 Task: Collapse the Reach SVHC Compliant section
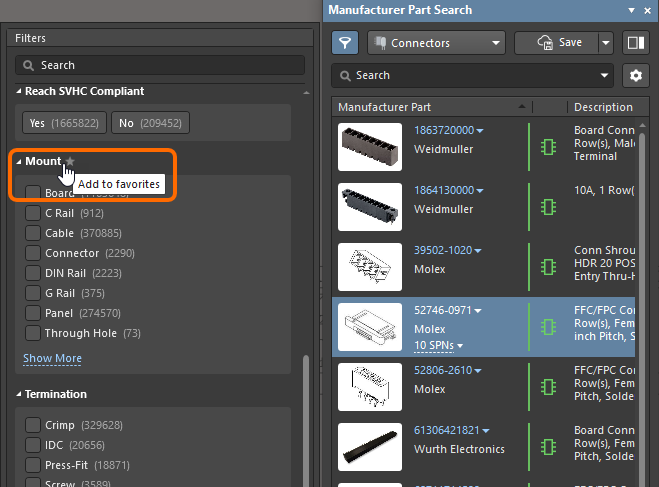point(18,91)
